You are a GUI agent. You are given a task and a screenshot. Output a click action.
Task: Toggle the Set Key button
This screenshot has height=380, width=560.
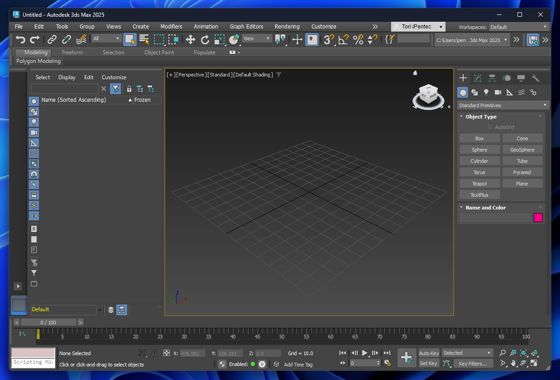click(429, 363)
